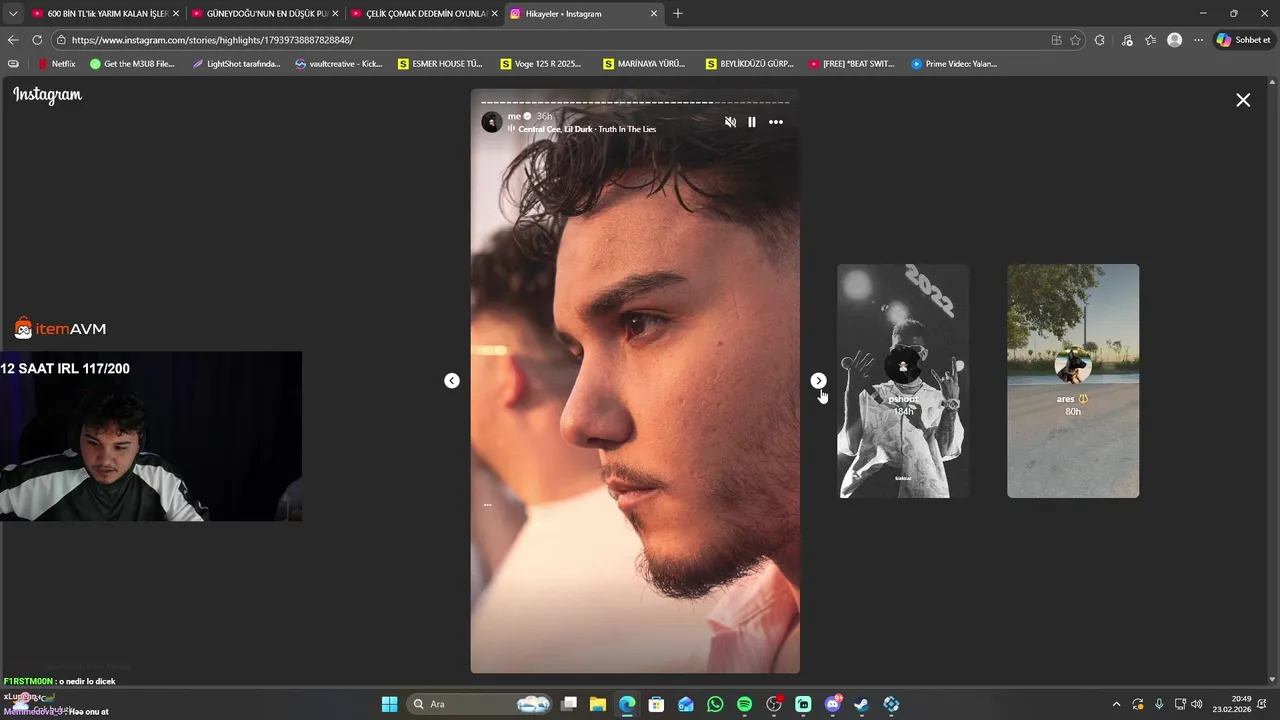Open Spotify from the taskbar

point(744,704)
